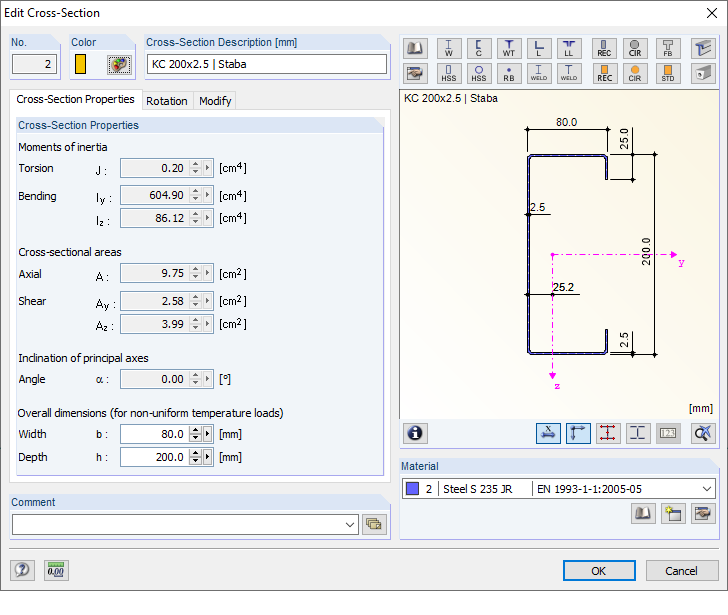Open the material library book icon
Screen dimensions: 728x615
643,513
